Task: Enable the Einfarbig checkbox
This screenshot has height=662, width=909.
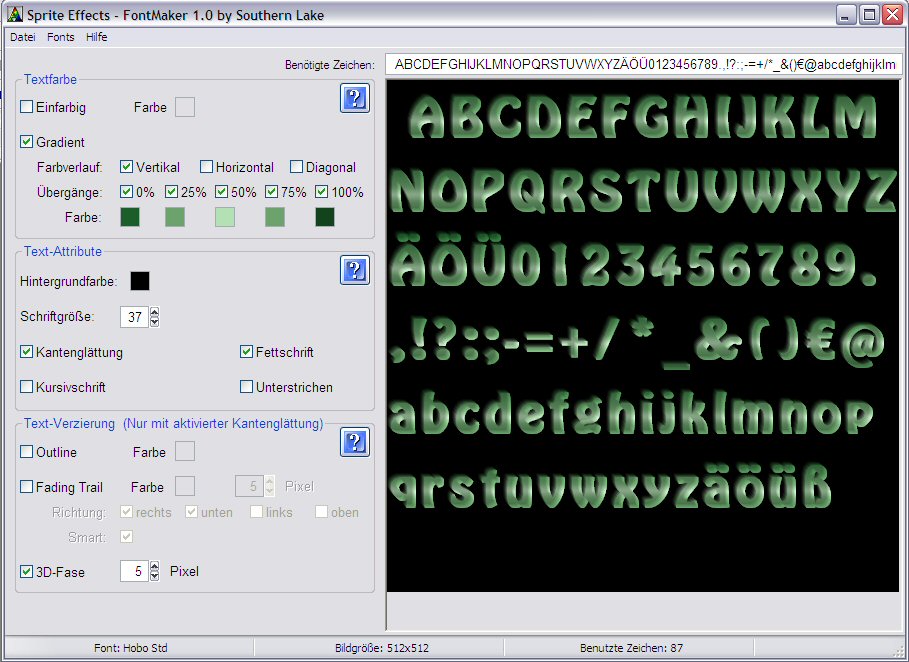Action: click(26, 107)
